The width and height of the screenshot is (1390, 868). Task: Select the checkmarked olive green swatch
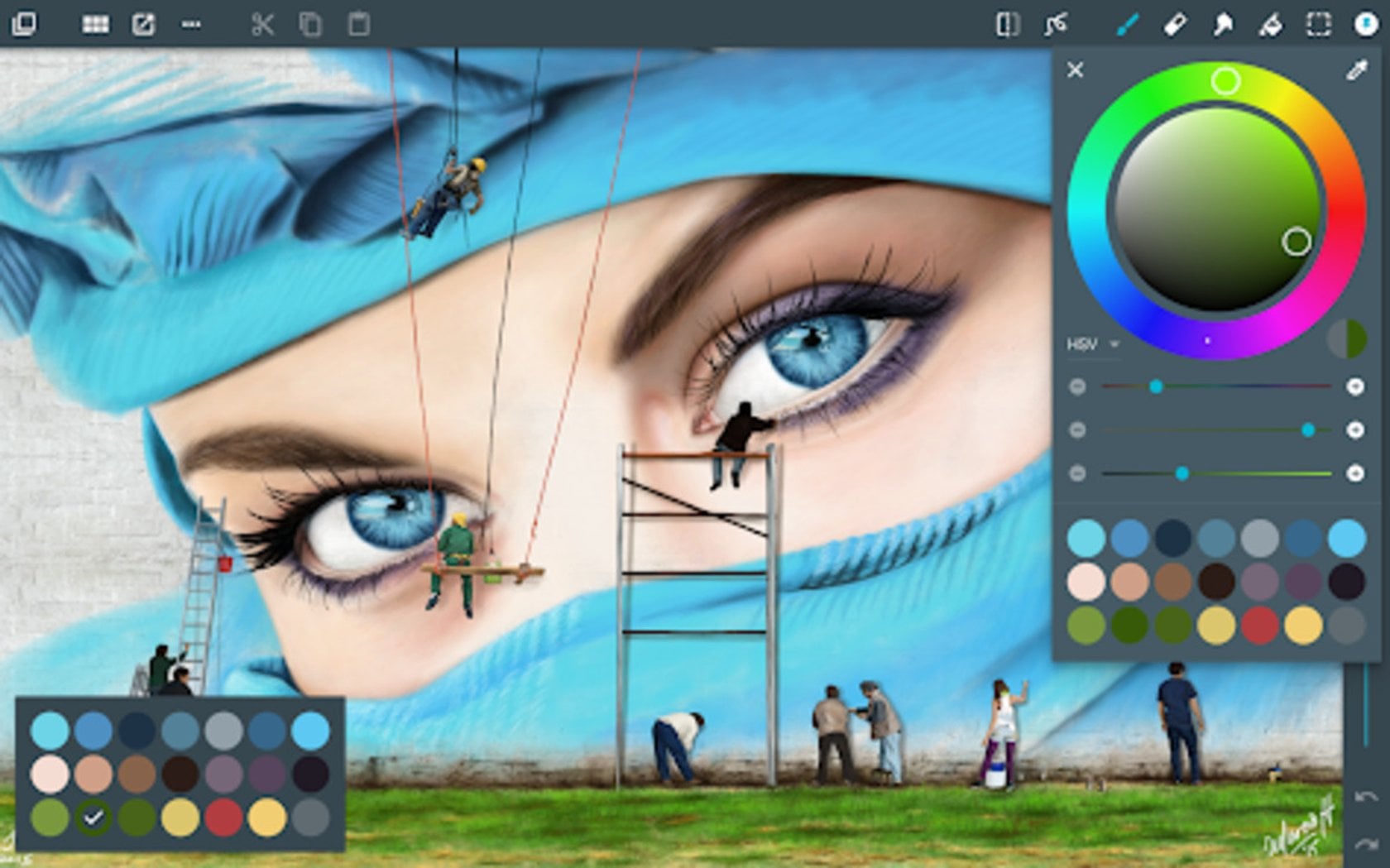tap(94, 819)
